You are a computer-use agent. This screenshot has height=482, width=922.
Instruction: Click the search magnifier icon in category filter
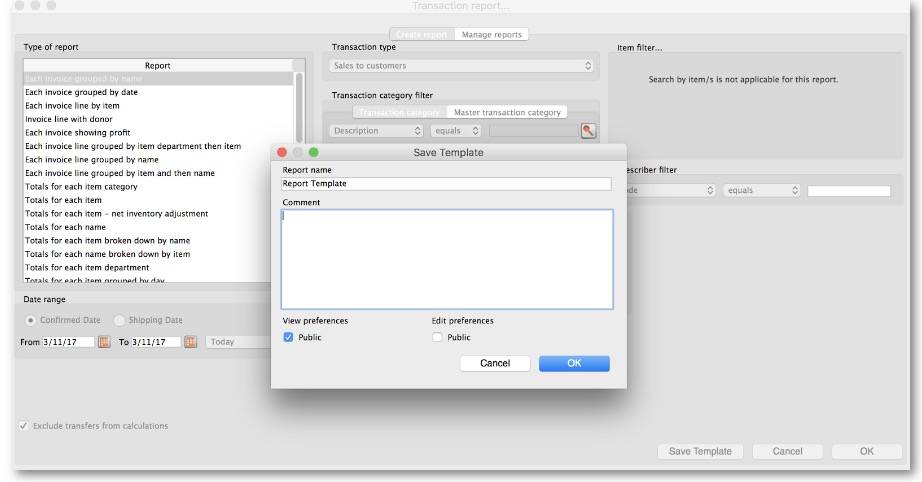pos(588,131)
